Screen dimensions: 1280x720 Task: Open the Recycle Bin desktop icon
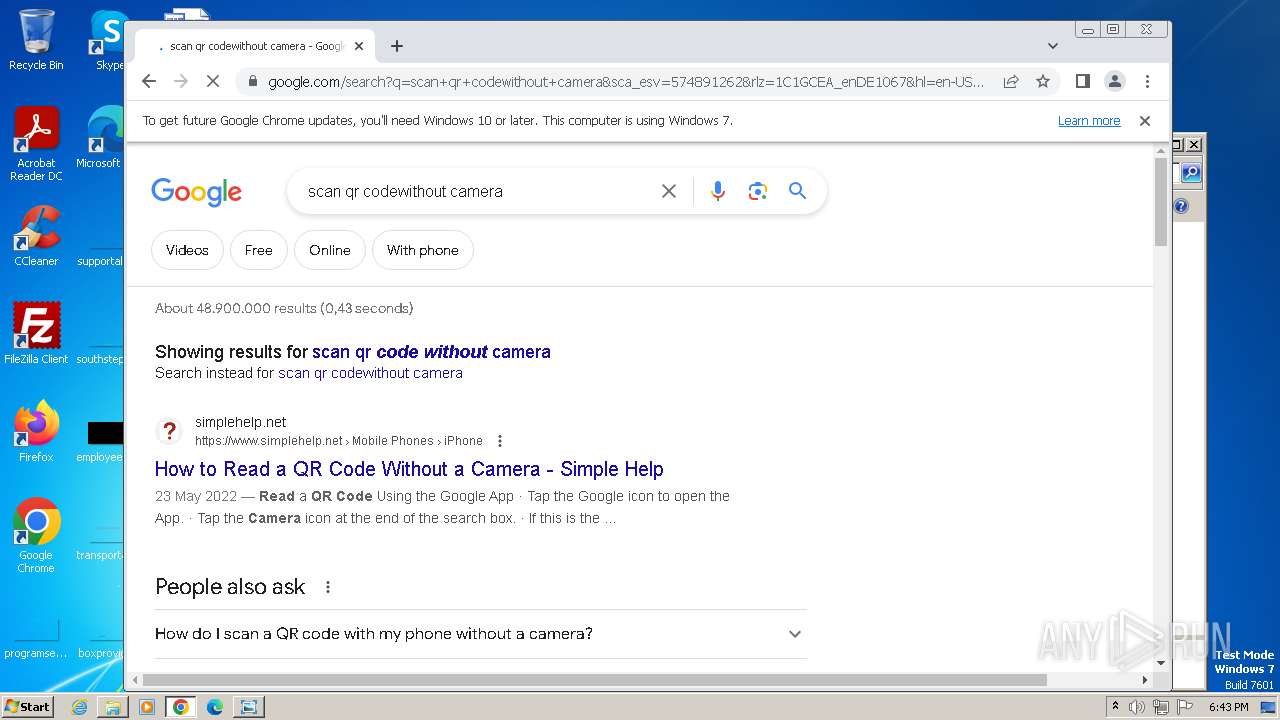click(36, 40)
